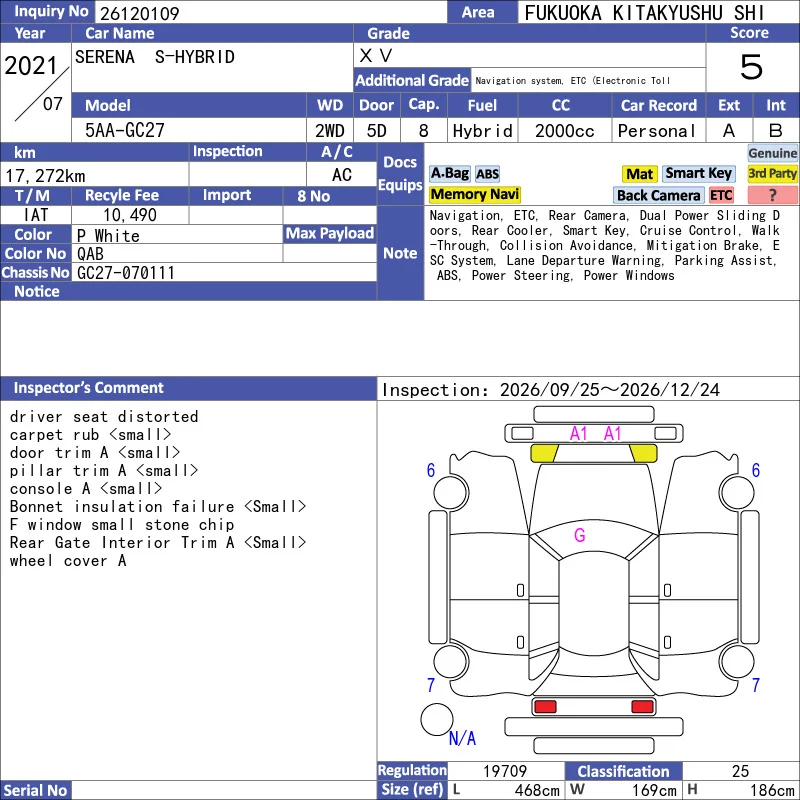Select the 3rd Party label

tap(772, 173)
